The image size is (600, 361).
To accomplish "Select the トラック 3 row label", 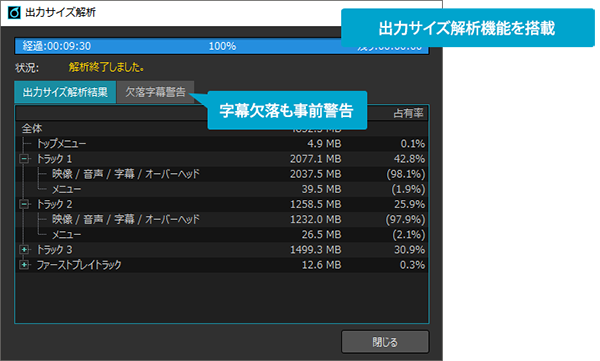I will click(54, 250).
